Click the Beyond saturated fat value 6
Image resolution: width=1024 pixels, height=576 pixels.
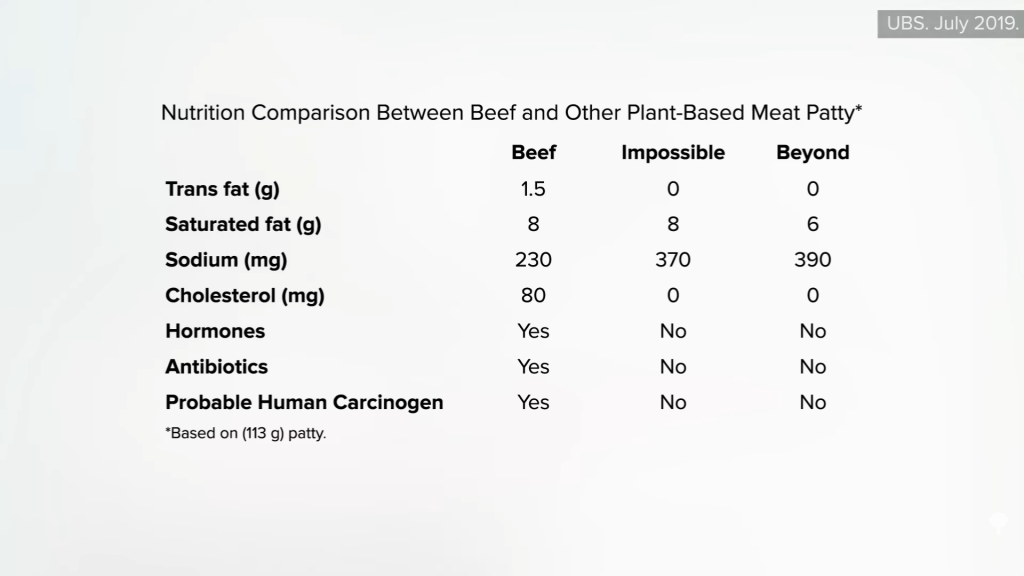[x=812, y=225]
